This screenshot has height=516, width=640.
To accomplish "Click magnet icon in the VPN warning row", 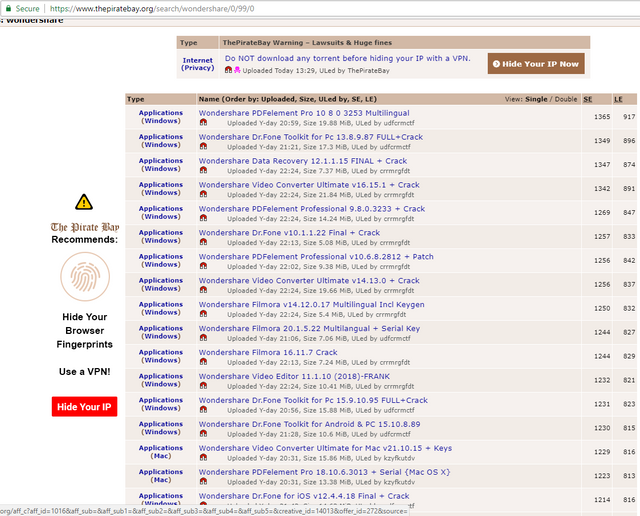I will click(x=229, y=70).
